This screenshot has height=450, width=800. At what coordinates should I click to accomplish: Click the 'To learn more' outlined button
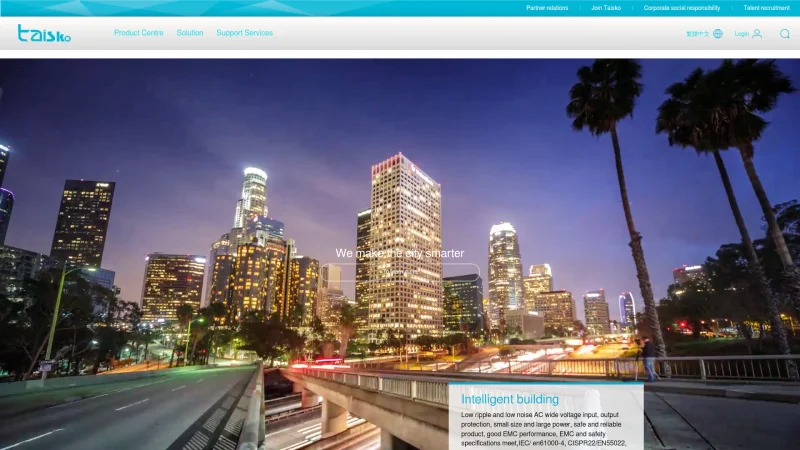[400, 272]
